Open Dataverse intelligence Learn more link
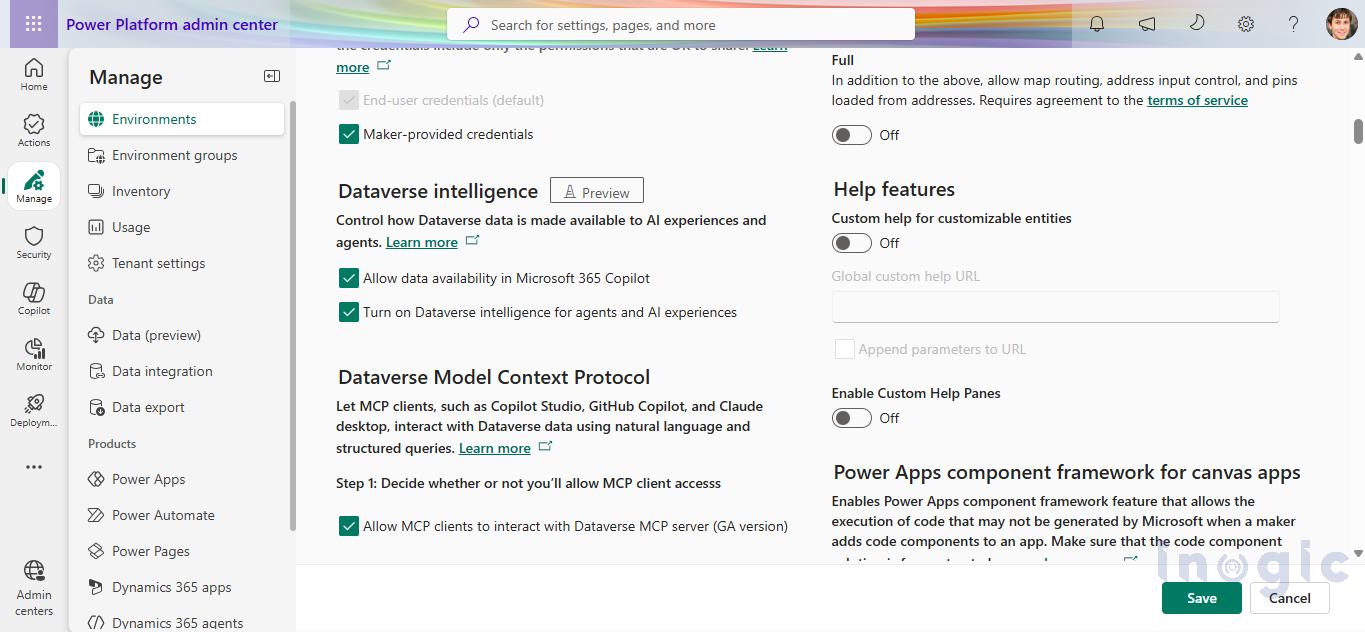 click(x=422, y=242)
